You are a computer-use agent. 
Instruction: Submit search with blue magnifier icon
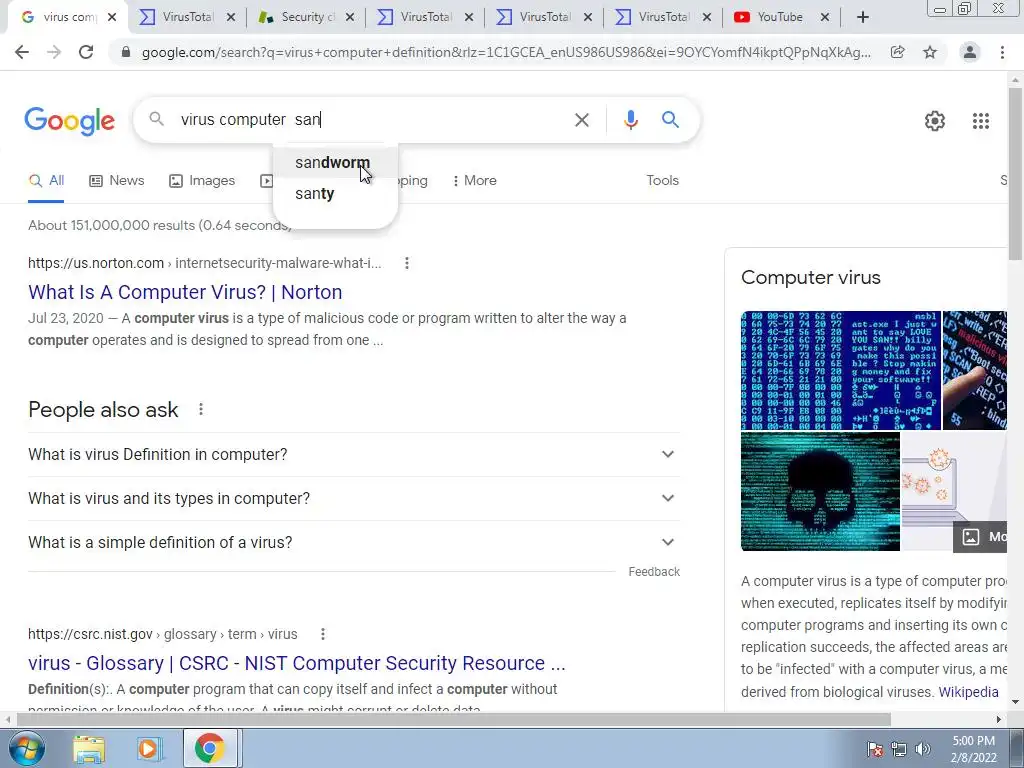670,120
